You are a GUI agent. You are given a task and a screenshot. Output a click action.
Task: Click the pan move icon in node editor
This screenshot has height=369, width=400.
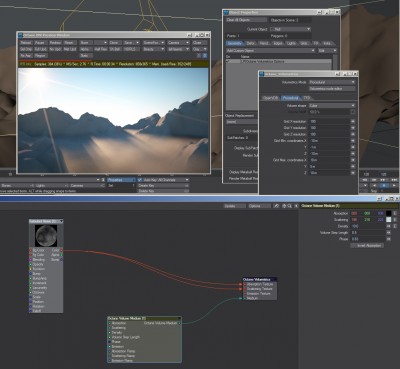284,206
